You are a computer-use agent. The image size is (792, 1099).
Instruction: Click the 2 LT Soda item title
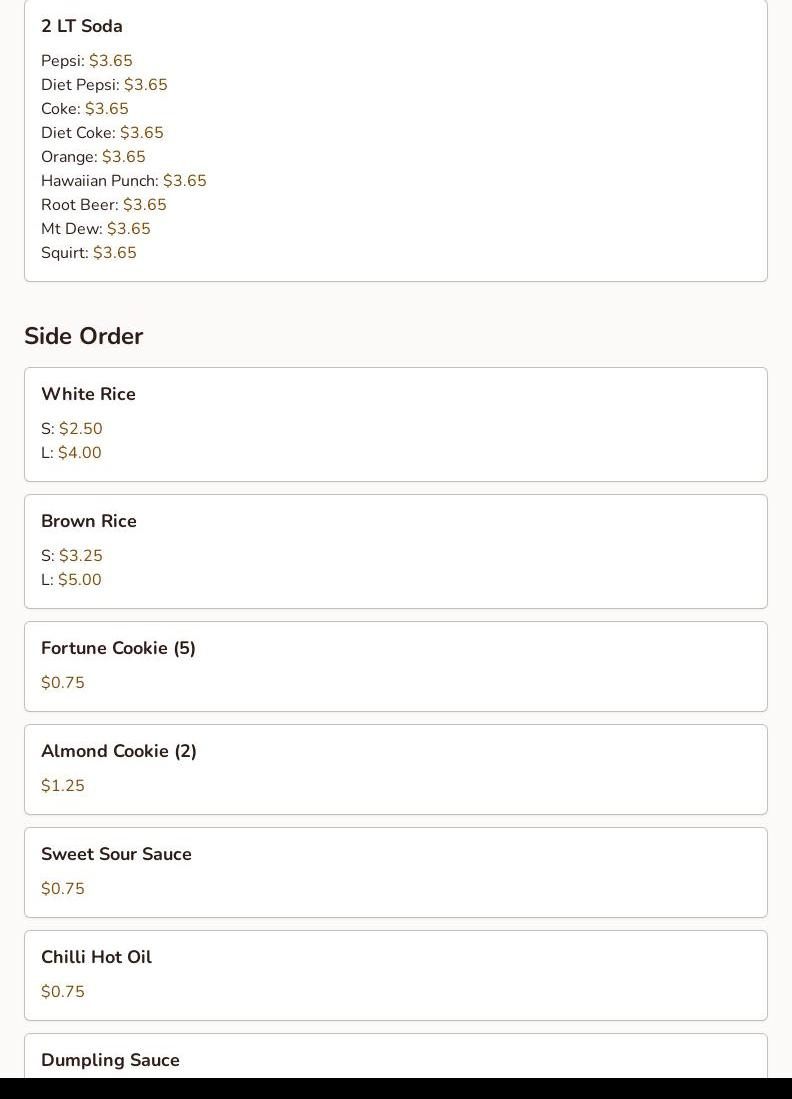[x=82, y=26]
